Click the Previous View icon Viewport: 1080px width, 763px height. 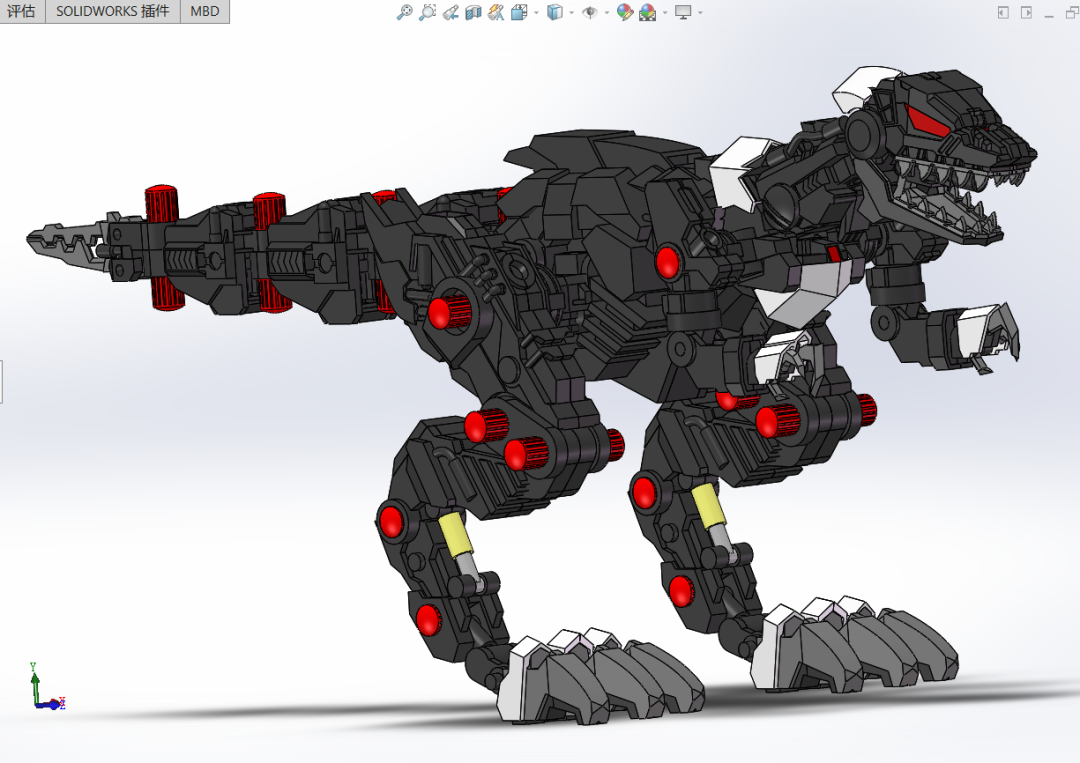(450, 12)
